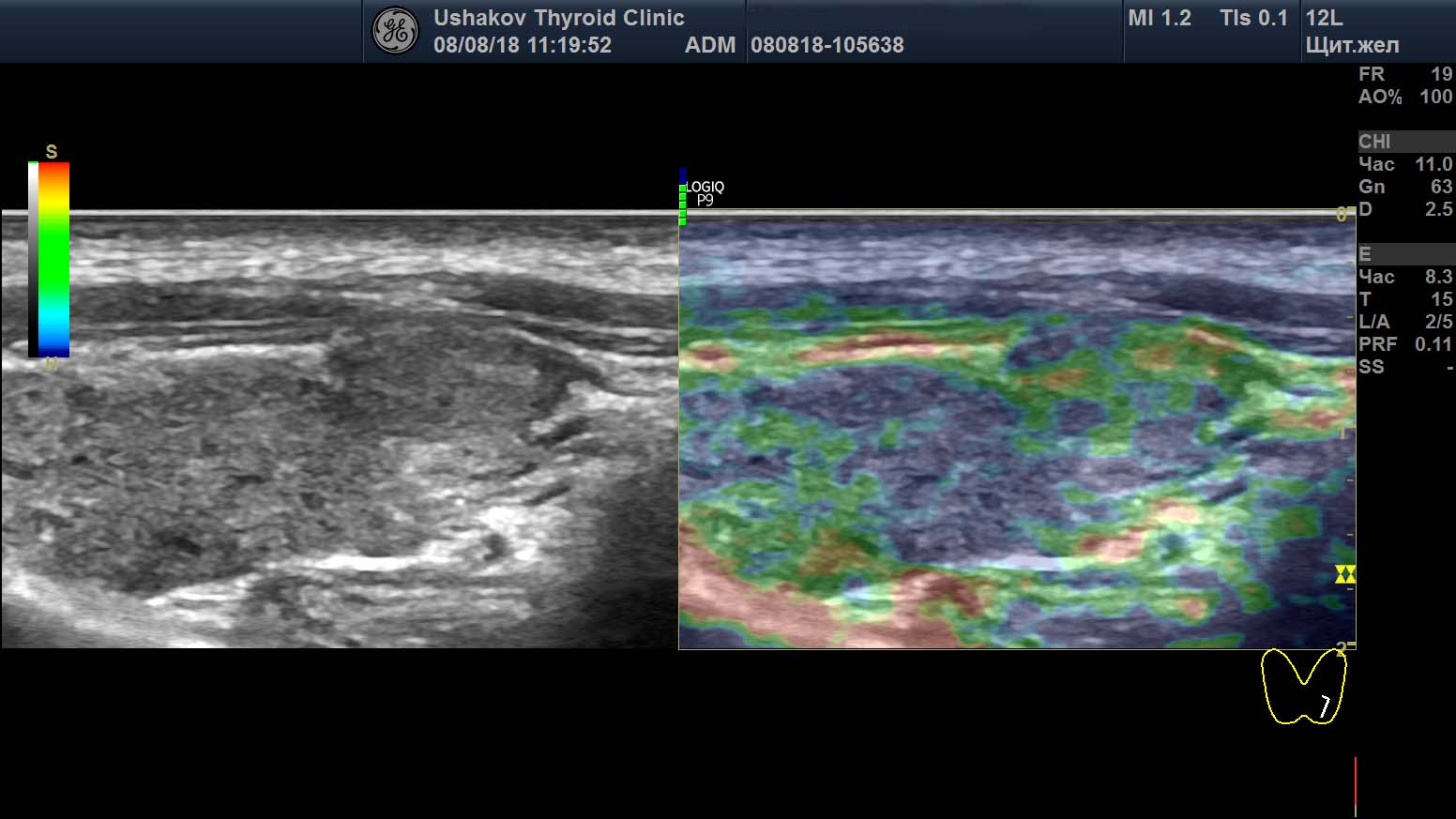Click the exam ID 080818-105638
The width and height of the screenshot is (1456, 819).
pyautogui.click(x=827, y=45)
